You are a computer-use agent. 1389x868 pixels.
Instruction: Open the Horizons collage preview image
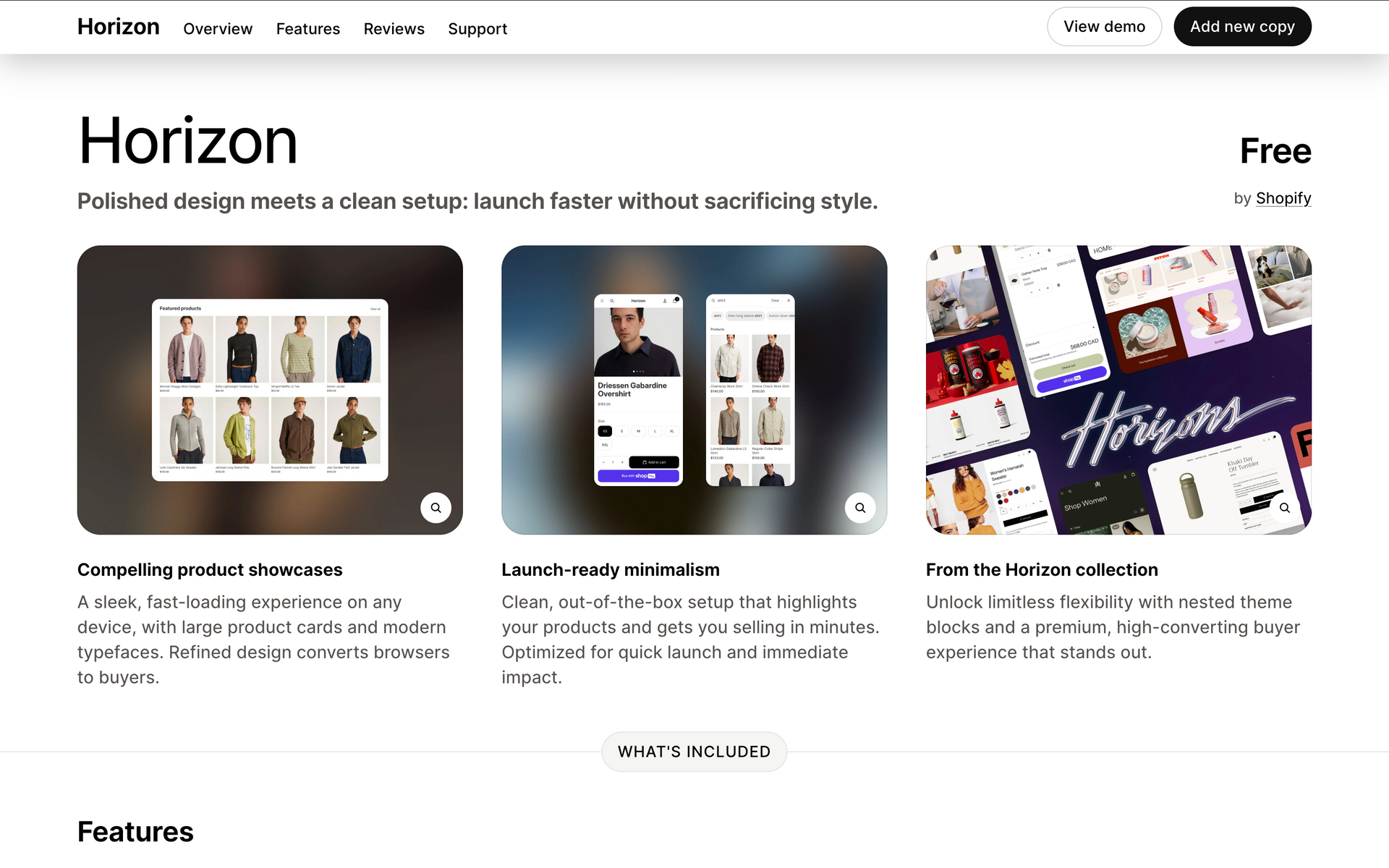coord(1118,390)
